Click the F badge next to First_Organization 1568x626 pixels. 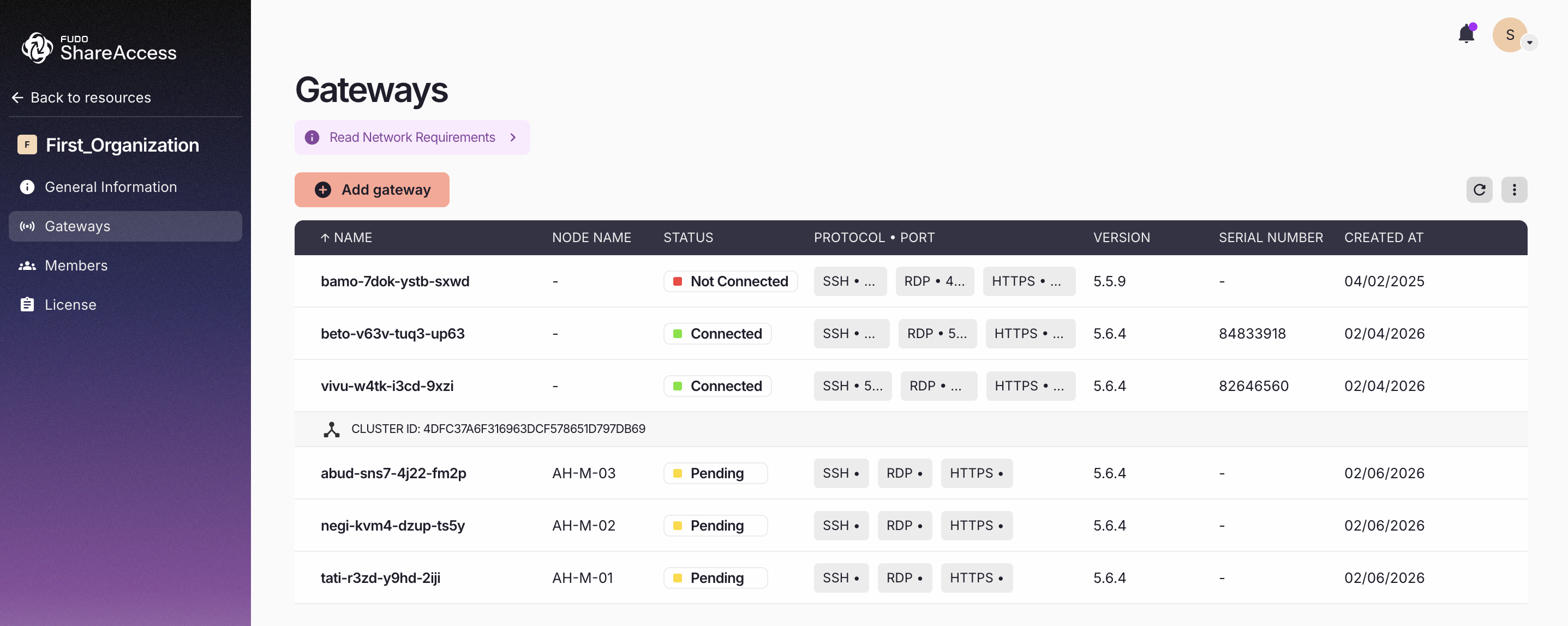(x=27, y=145)
